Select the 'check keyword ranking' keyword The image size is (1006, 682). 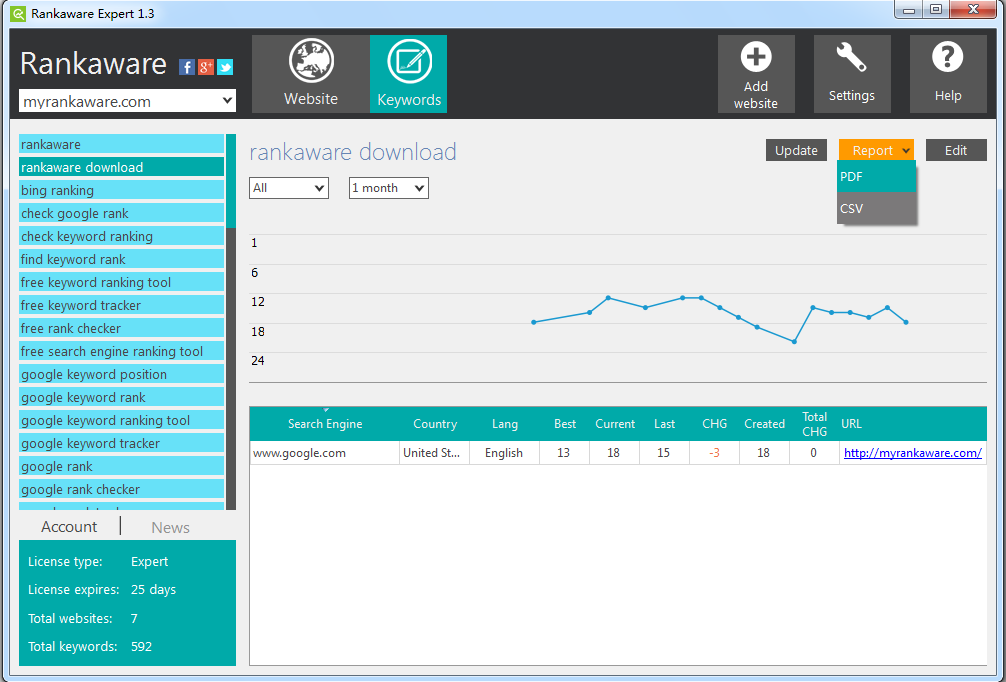pos(121,237)
